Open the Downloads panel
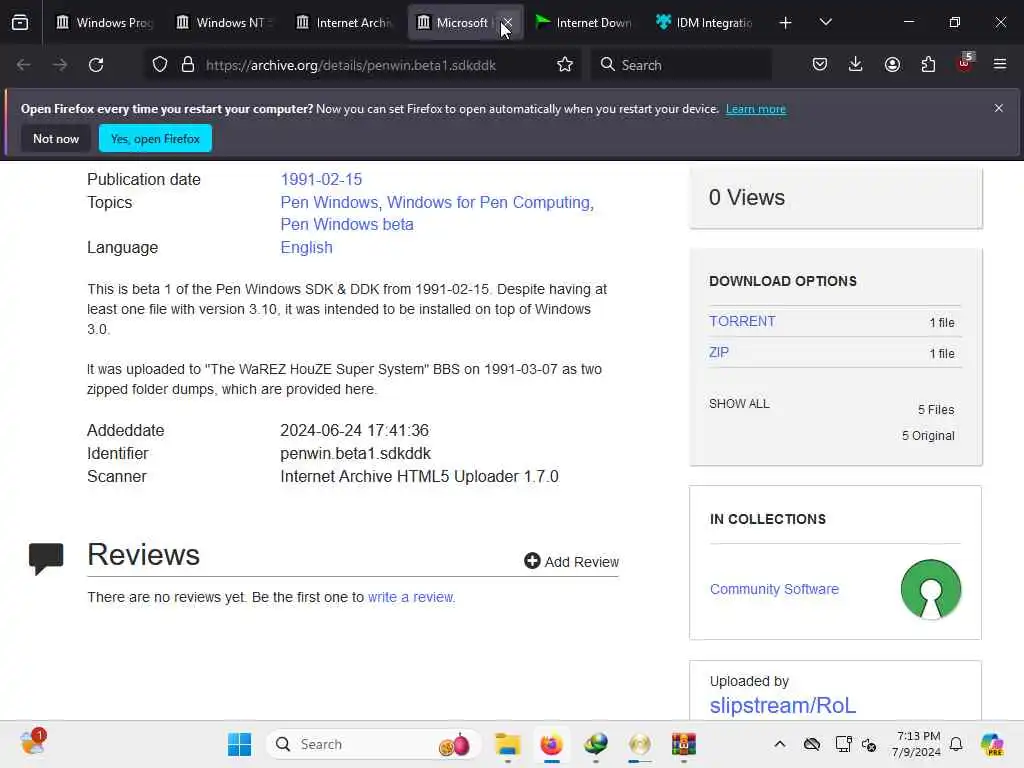Image resolution: width=1024 pixels, height=768 pixels. 856,65
